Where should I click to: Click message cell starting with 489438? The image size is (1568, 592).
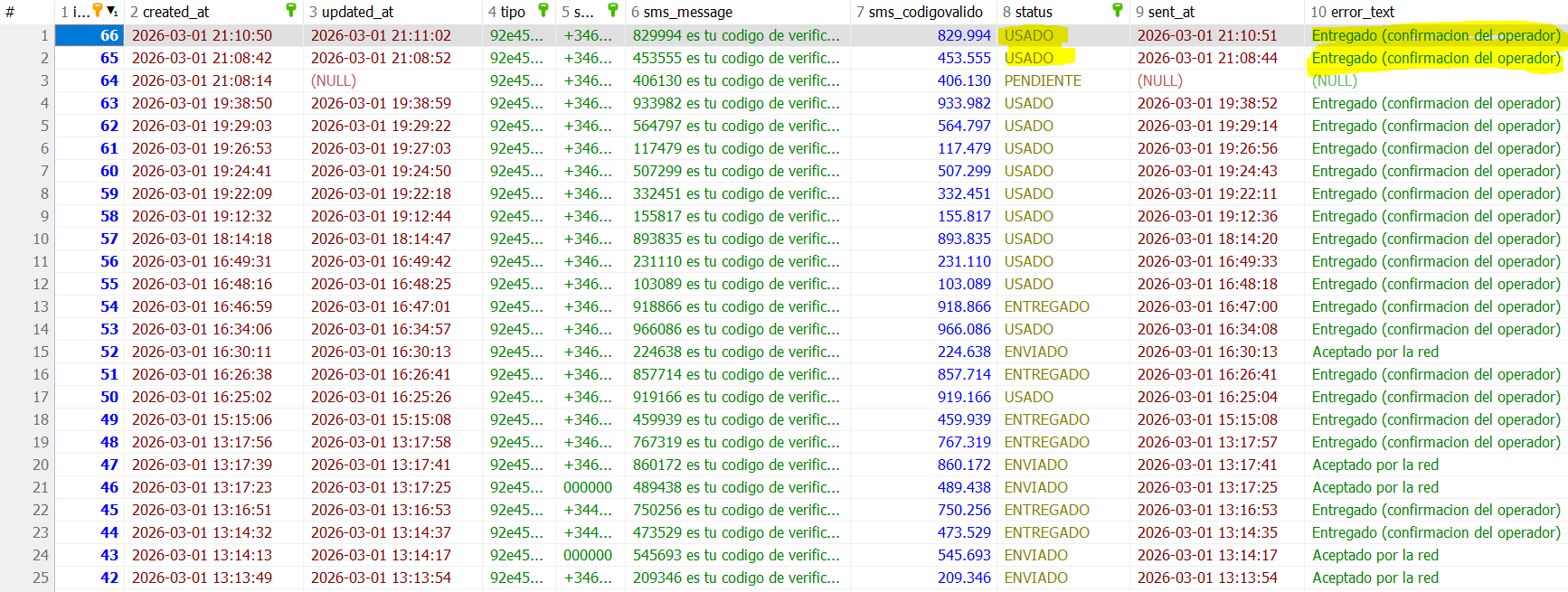pyautogui.click(x=736, y=487)
